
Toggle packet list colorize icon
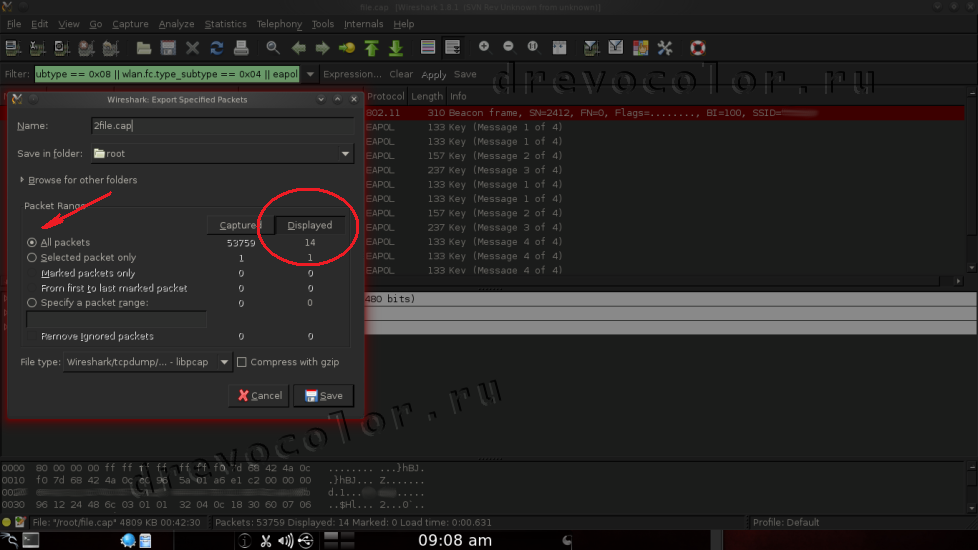(428, 47)
